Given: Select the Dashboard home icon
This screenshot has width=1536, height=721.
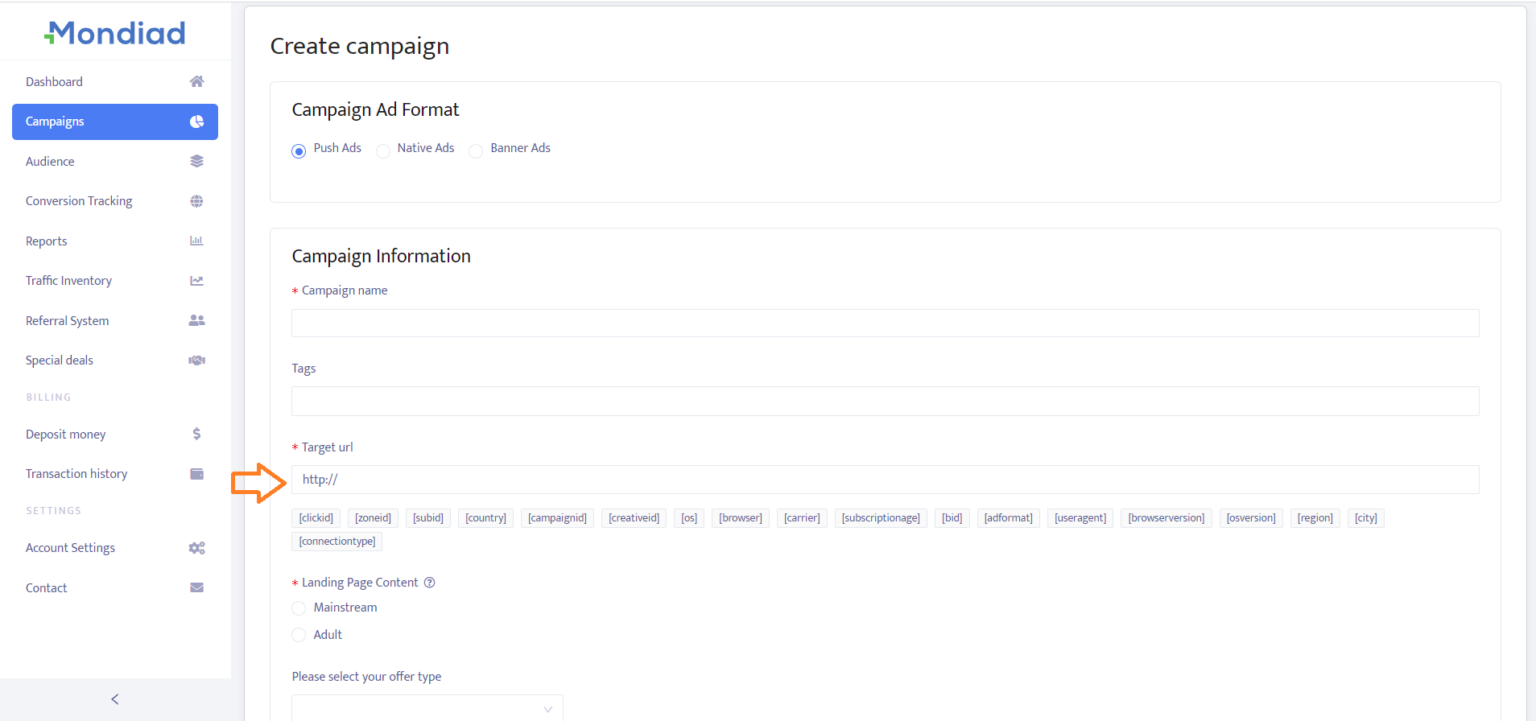Looking at the screenshot, I should pos(196,81).
